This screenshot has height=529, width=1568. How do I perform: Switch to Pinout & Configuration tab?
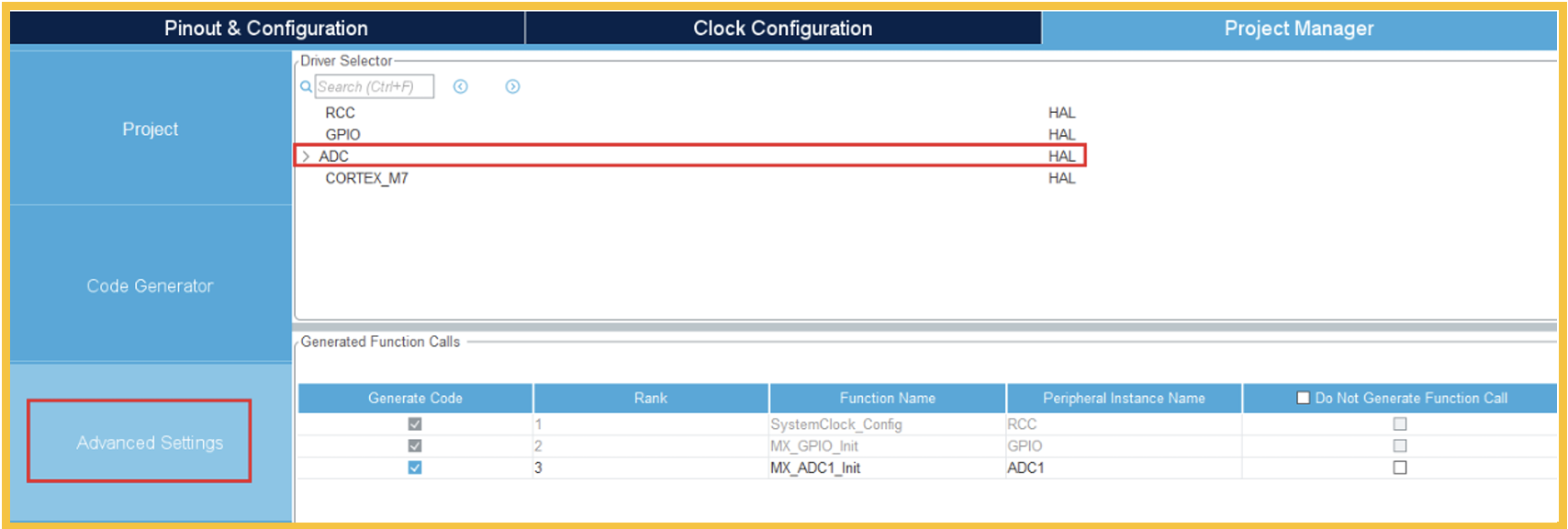(x=266, y=28)
